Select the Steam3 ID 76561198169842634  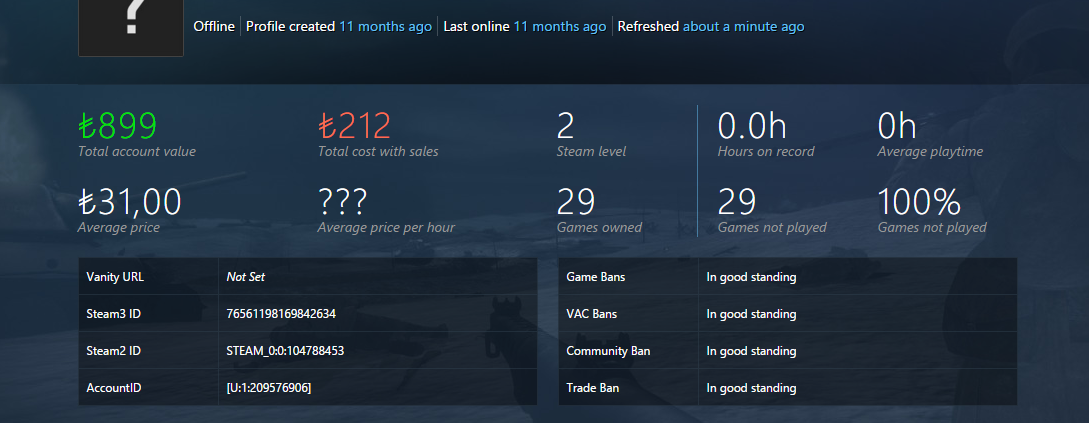click(x=281, y=314)
